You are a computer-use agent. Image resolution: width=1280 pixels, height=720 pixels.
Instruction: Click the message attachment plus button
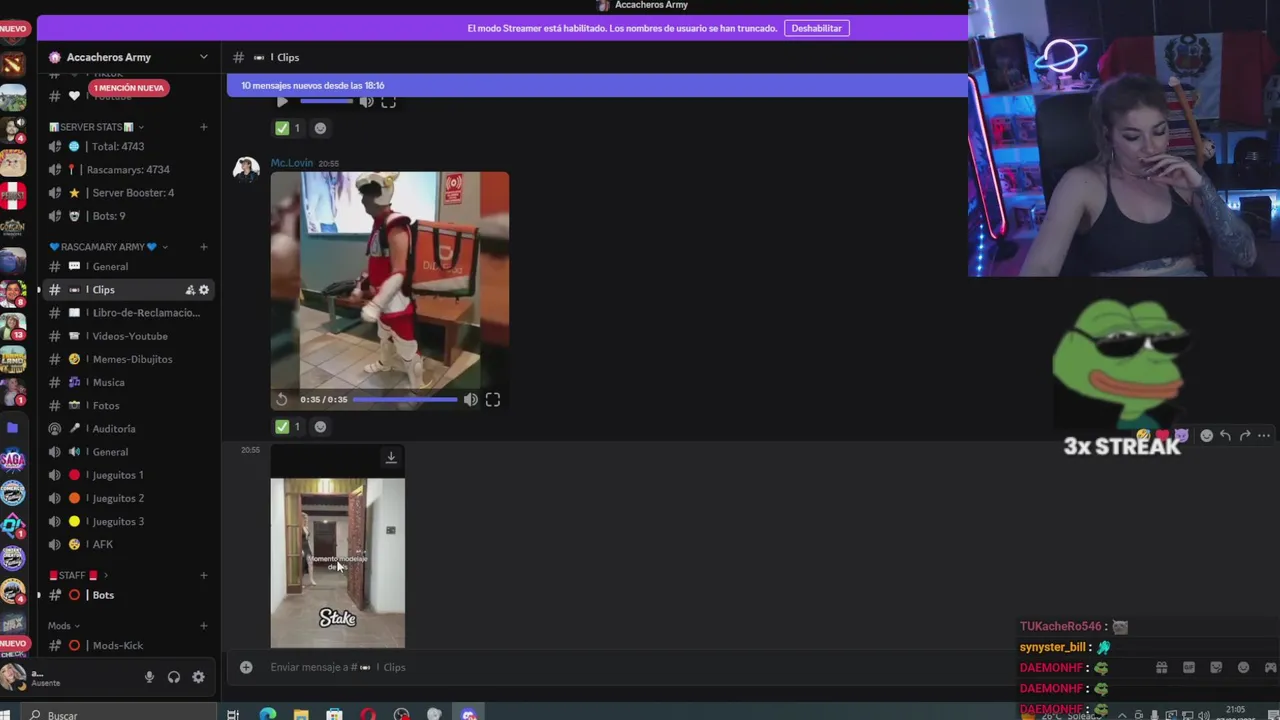246,667
